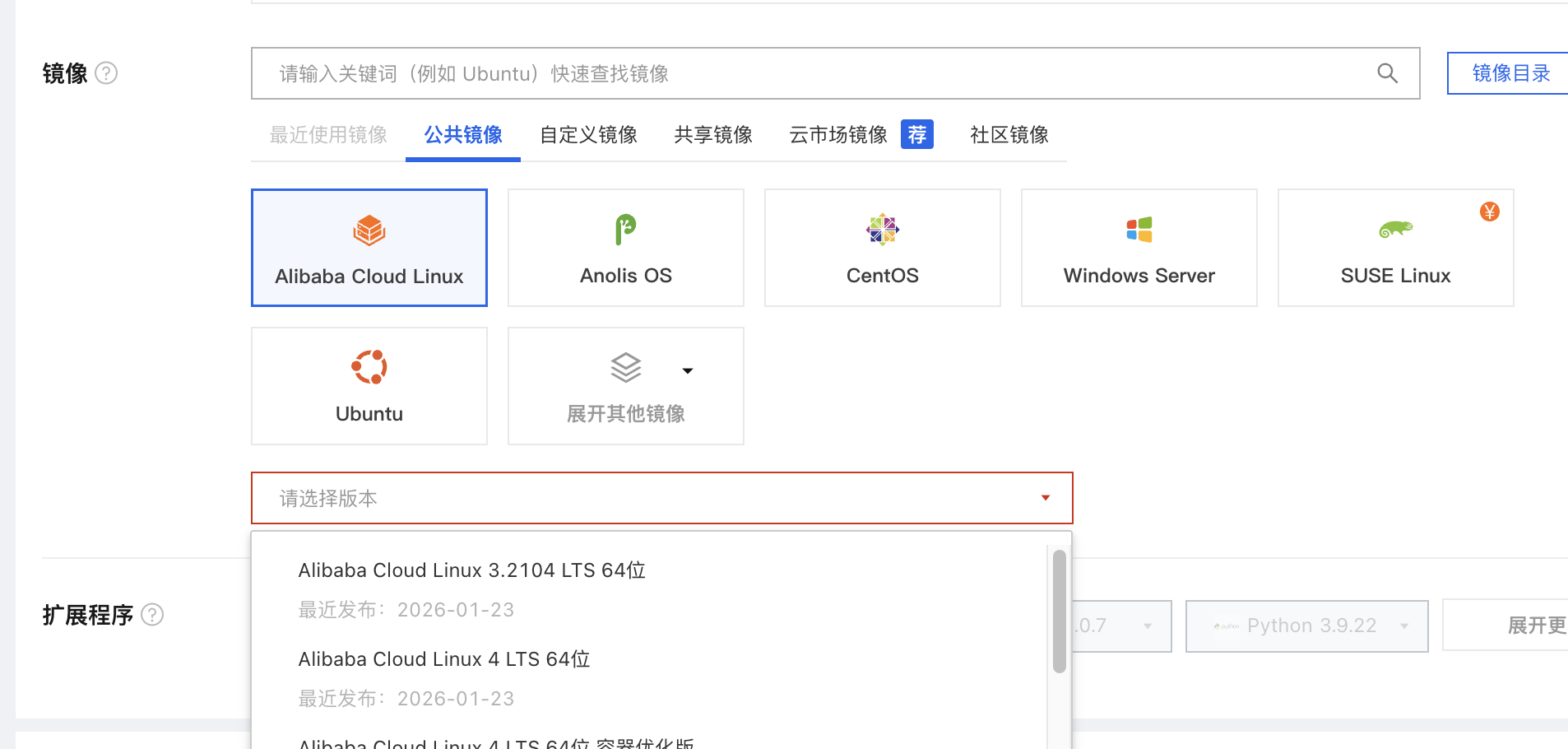Click the 荐 recommended badge
Image resolution: width=1568 pixels, height=749 pixels.
[917, 134]
